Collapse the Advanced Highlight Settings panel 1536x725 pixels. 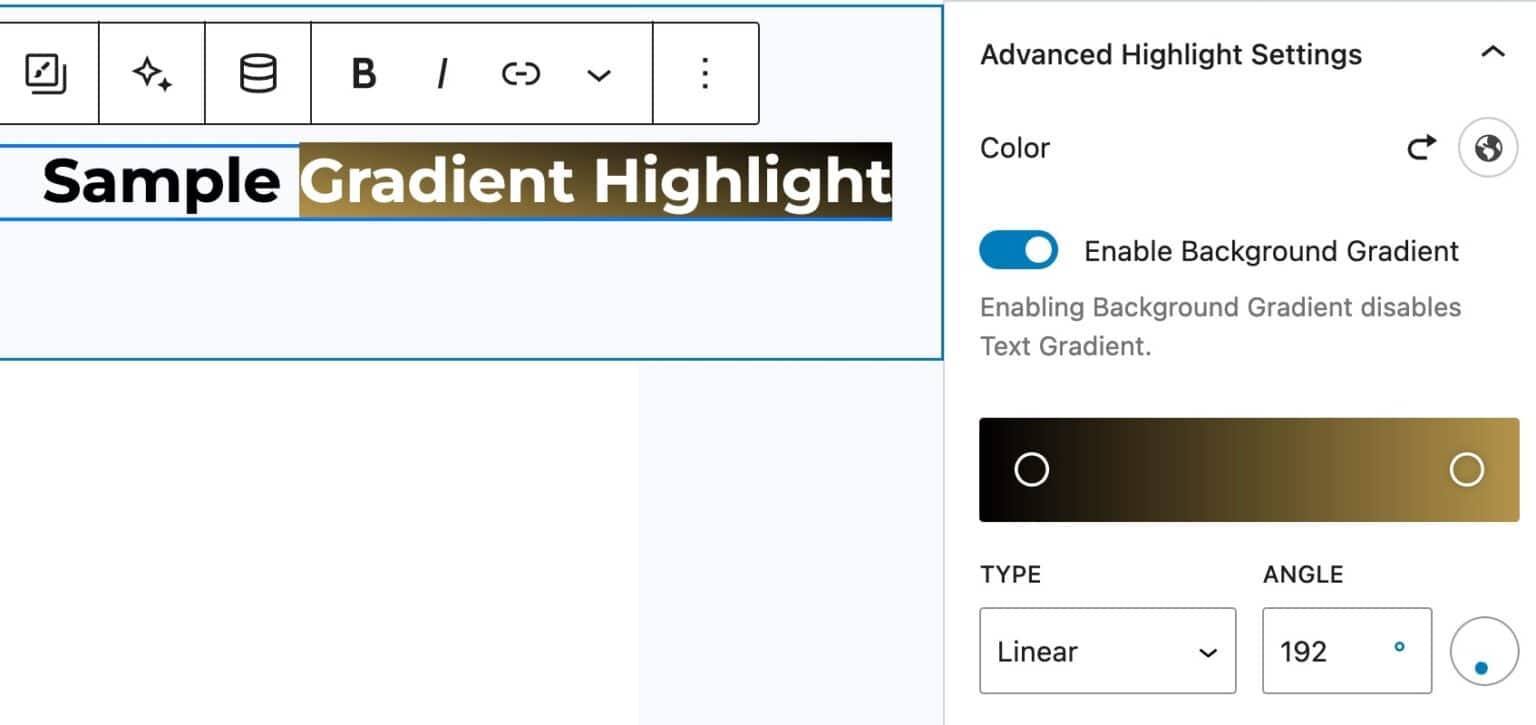(x=1492, y=54)
